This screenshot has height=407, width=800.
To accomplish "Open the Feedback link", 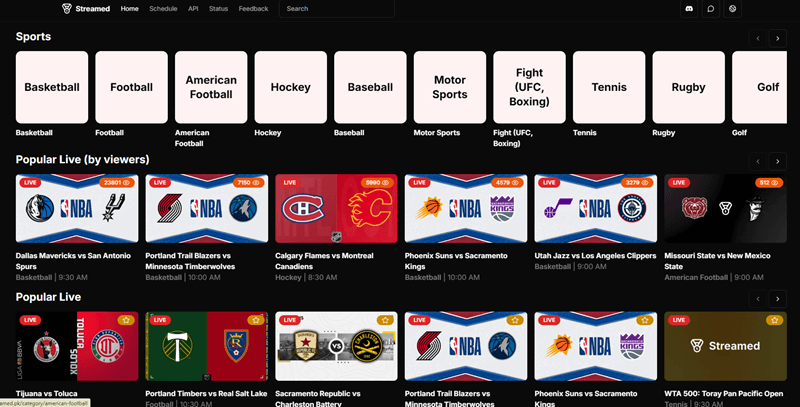I will pyautogui.click(x=253, y=9).
